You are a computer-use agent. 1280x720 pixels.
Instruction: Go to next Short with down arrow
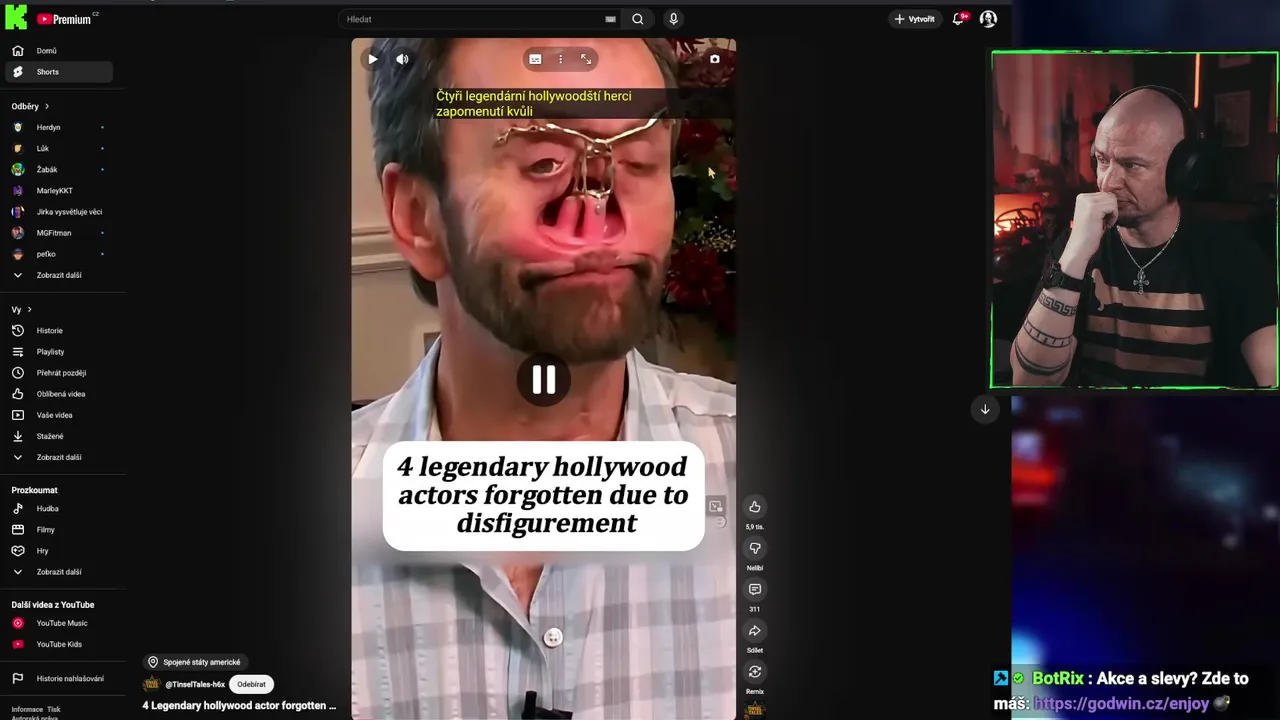click(985, 409)
